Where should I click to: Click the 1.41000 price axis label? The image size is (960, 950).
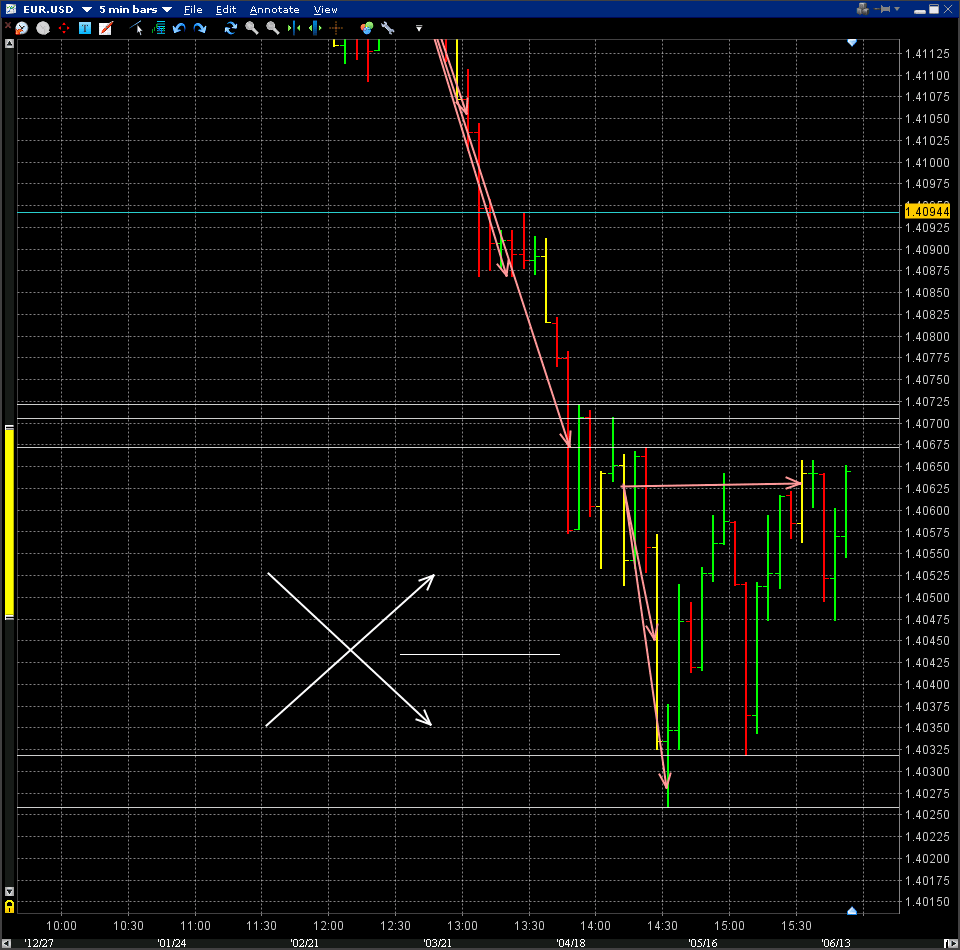click(x=927, y=163)
